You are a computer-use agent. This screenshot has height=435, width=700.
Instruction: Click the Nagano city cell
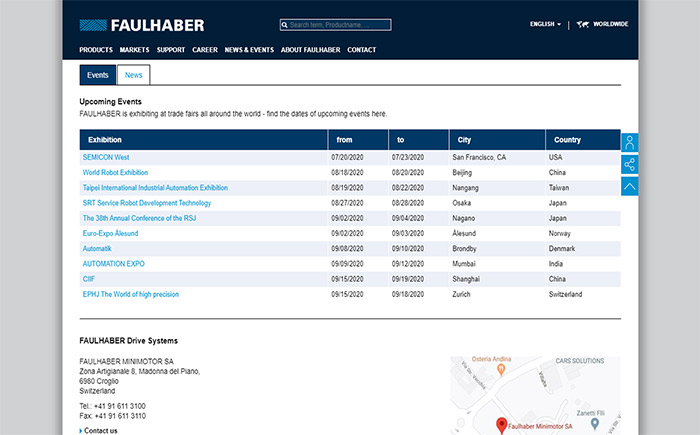(463, 218)
